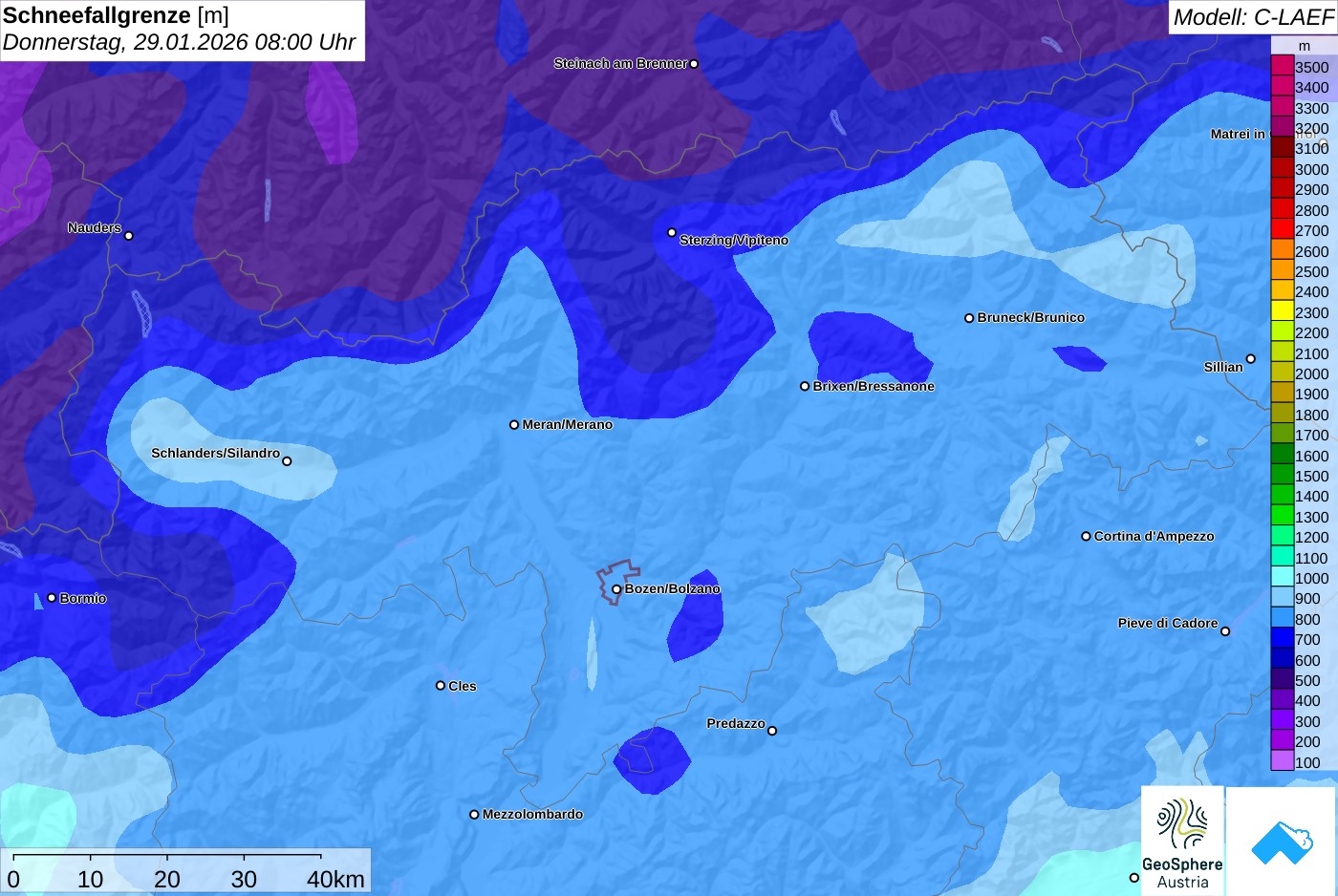The width and height of the screenshot is (1338, 896).
Task: Click the Steinach am Brenner map marker
Action: click(x=694, y=64)
